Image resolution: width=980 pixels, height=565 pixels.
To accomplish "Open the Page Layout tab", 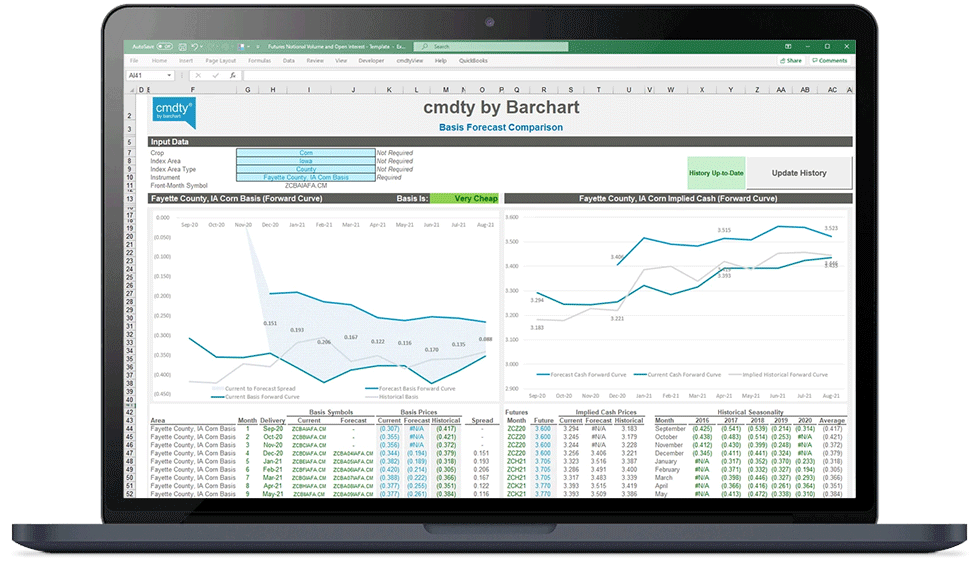I will 221,61.
